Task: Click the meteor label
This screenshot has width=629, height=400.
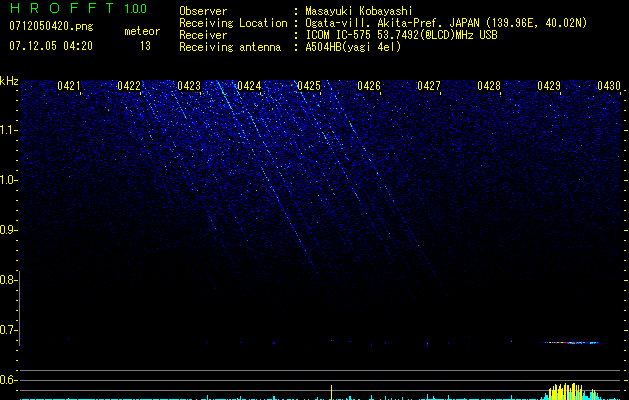Action: click(142, 31)
